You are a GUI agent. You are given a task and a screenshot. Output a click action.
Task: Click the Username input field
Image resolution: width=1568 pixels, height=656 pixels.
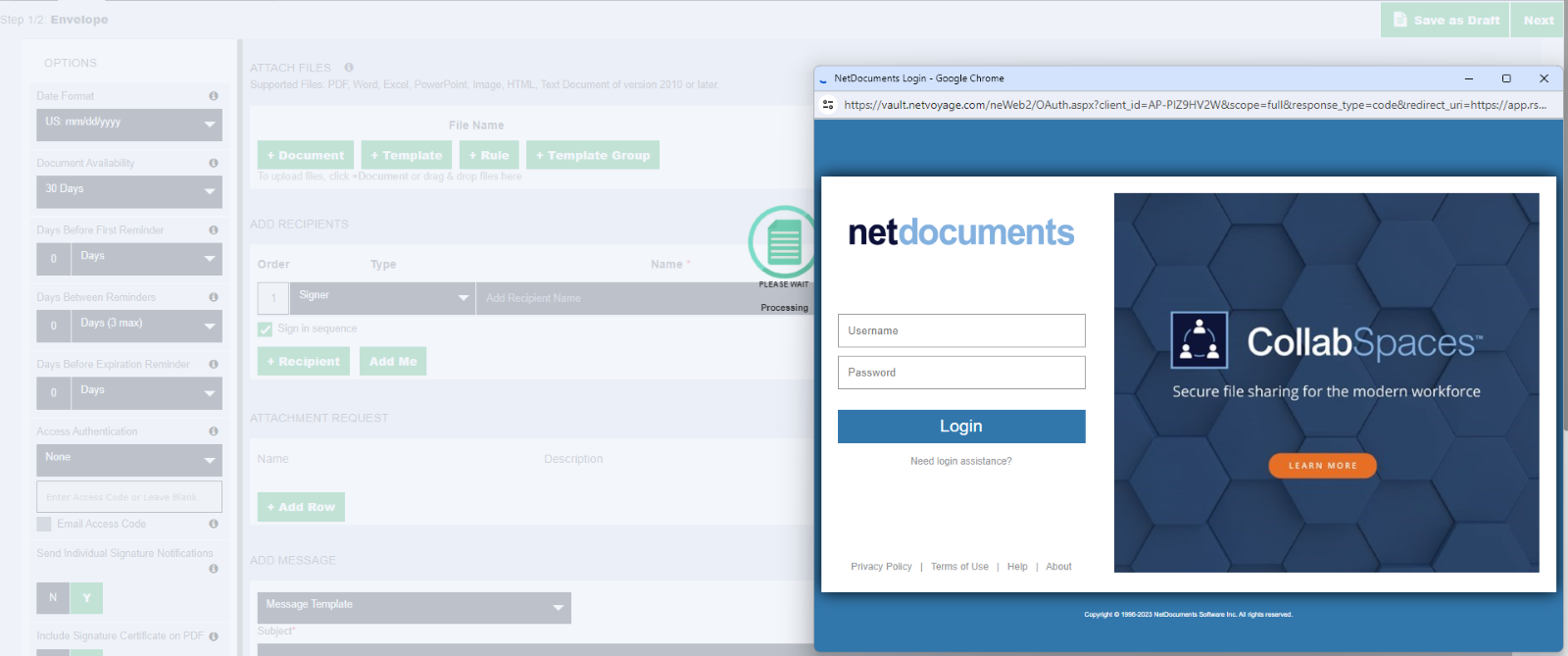pyautogui.click(x=961, y=330)
